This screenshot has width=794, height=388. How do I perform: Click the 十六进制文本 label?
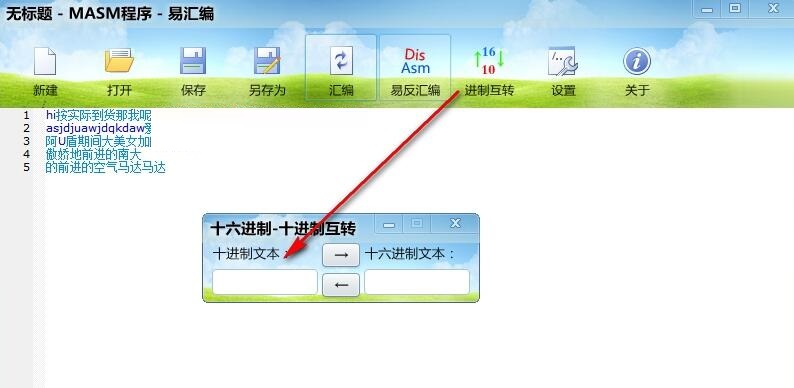[410, 254]
